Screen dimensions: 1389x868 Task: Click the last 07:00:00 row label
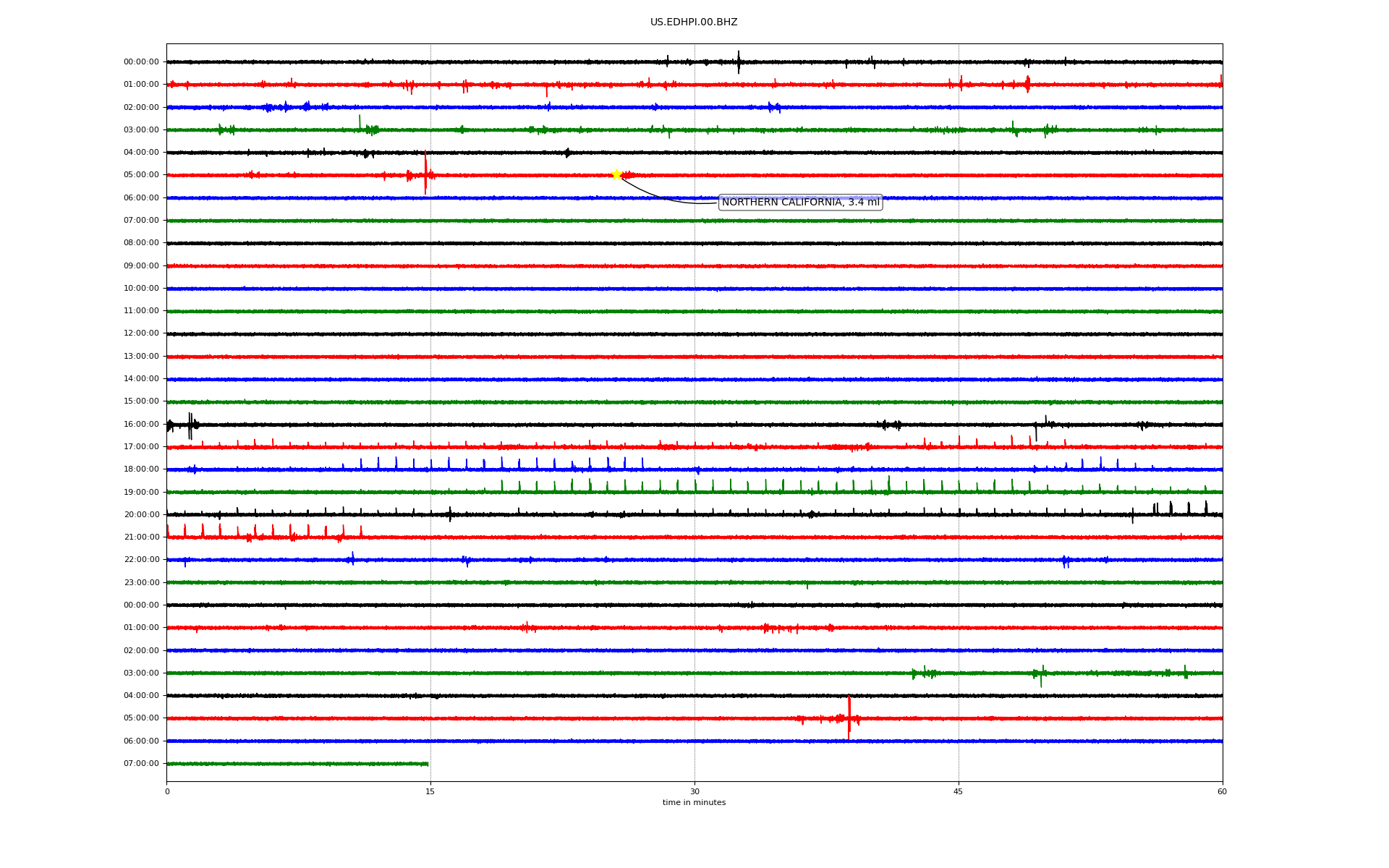[141, 764]
